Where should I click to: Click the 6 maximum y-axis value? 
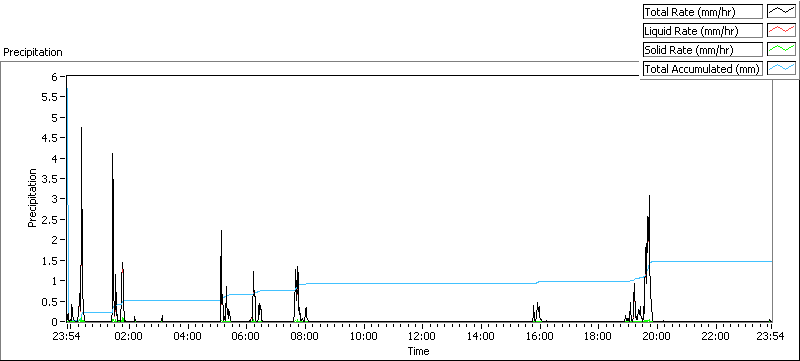click(x=56, y=76)
